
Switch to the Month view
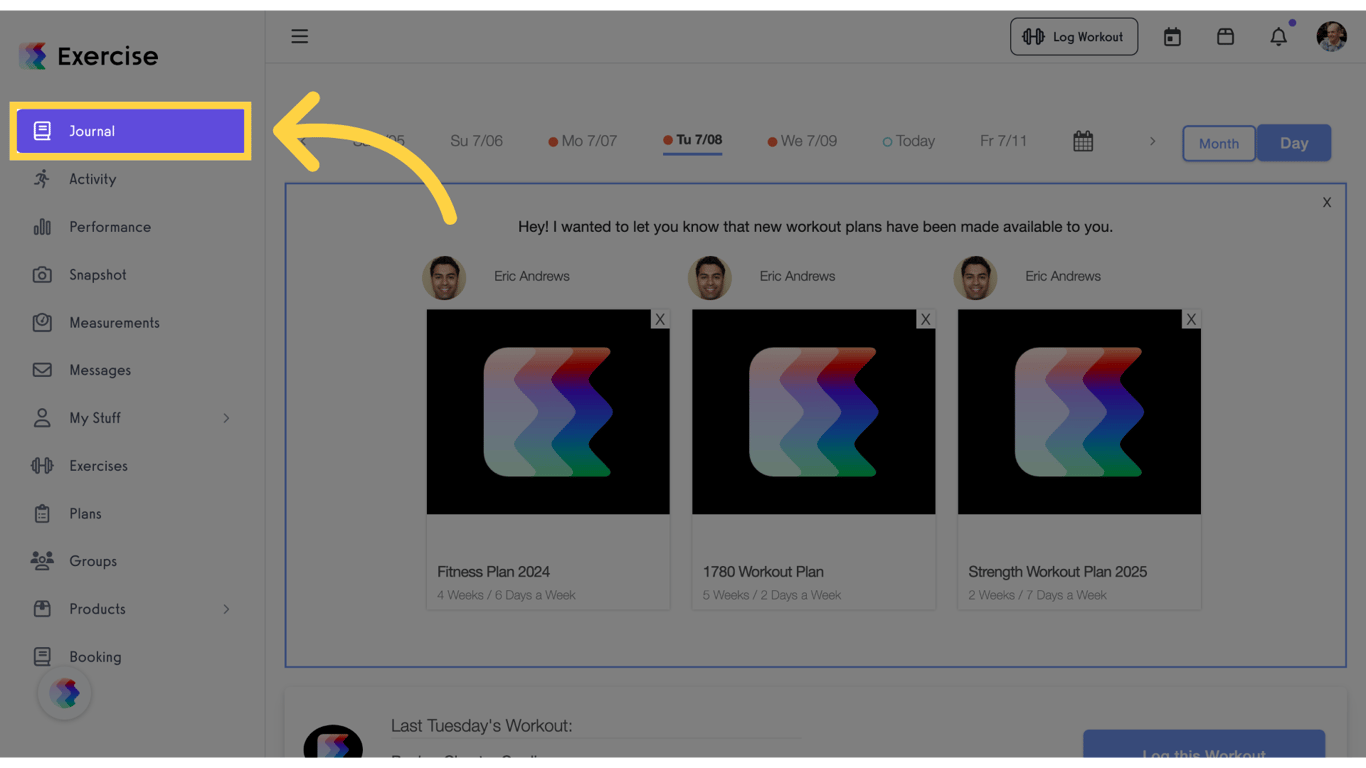tap(1218, 142)
